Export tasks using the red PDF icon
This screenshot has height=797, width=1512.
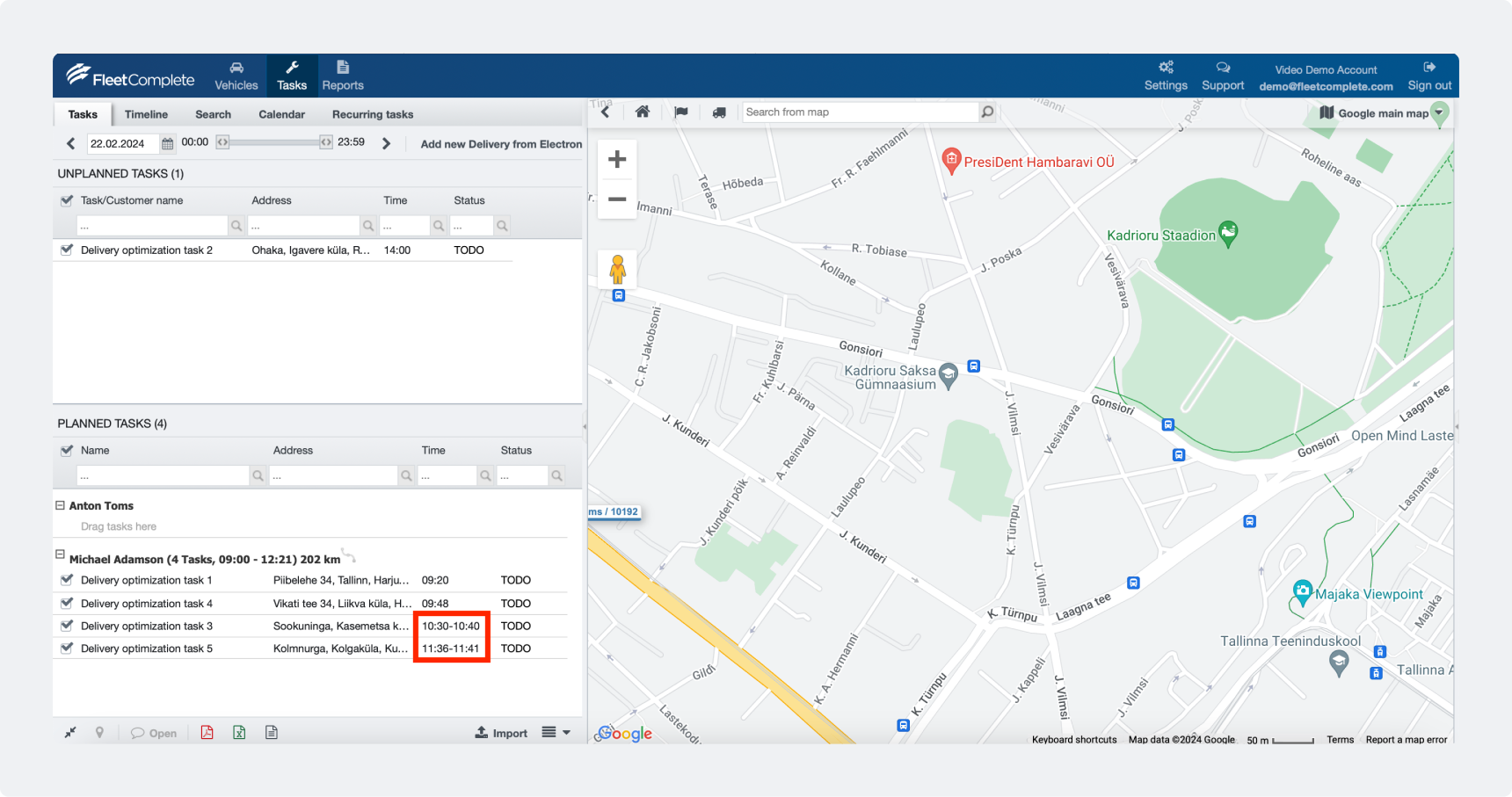coord(207,733)
